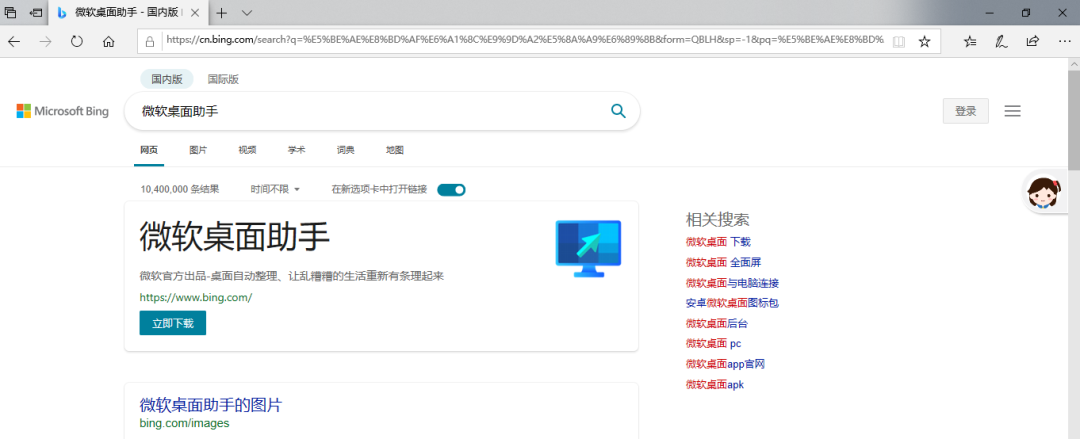Switch to 国际版 version
Viewport: 1080px width, 439px height.
pyautogui.click(x=223, y=79)
